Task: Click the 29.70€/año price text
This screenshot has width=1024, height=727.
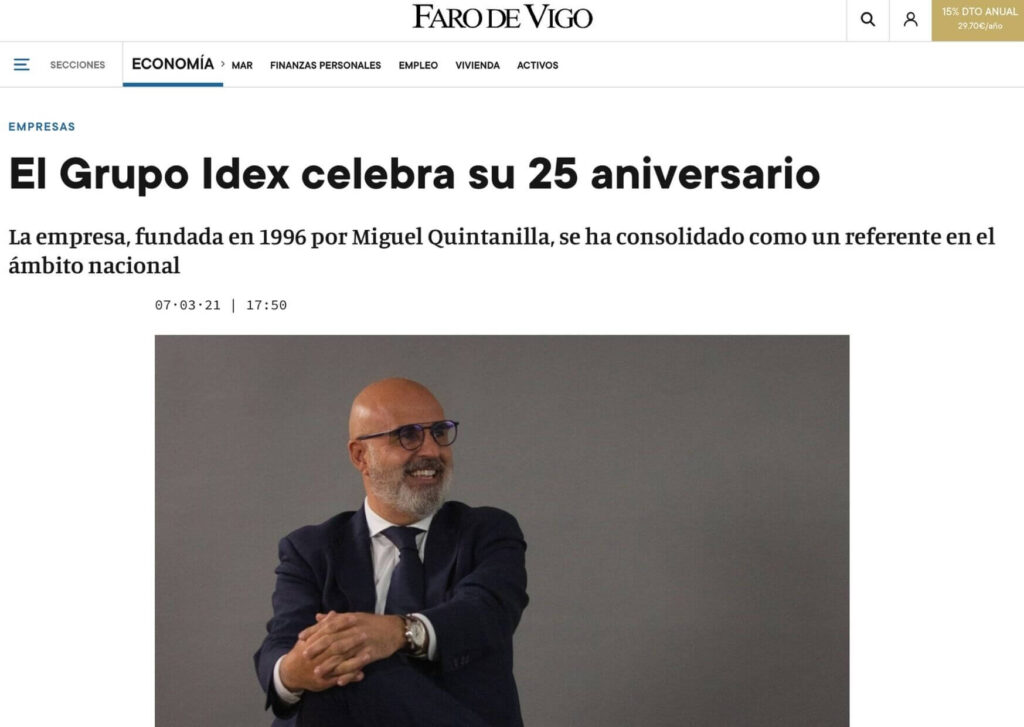Action: (x=980, y=26)
